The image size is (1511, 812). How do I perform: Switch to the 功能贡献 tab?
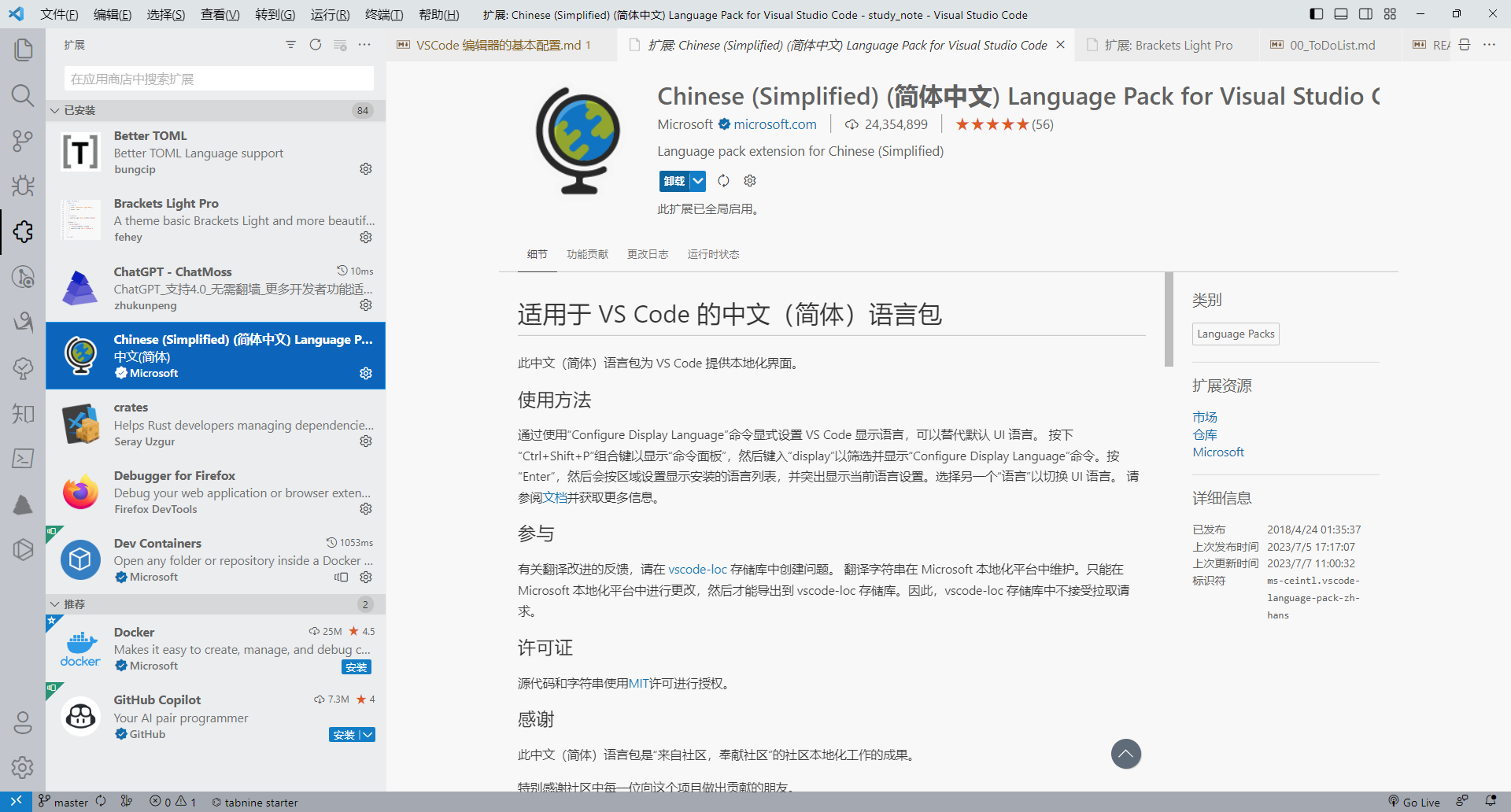587,254
